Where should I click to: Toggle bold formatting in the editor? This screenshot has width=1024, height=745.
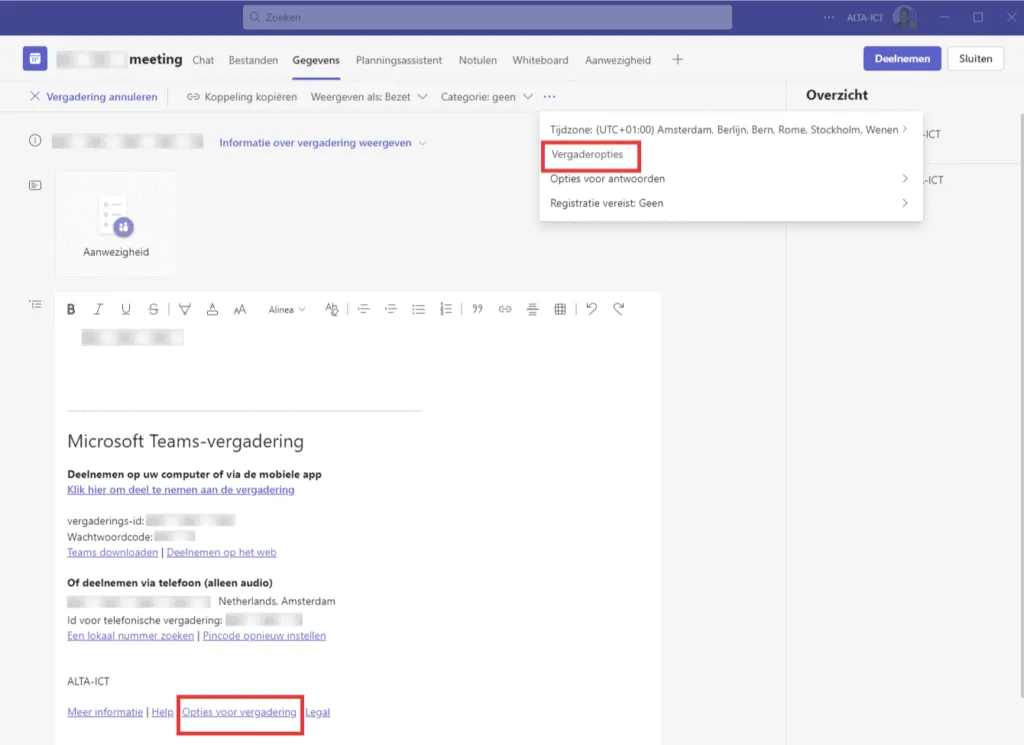pos(71,309)
